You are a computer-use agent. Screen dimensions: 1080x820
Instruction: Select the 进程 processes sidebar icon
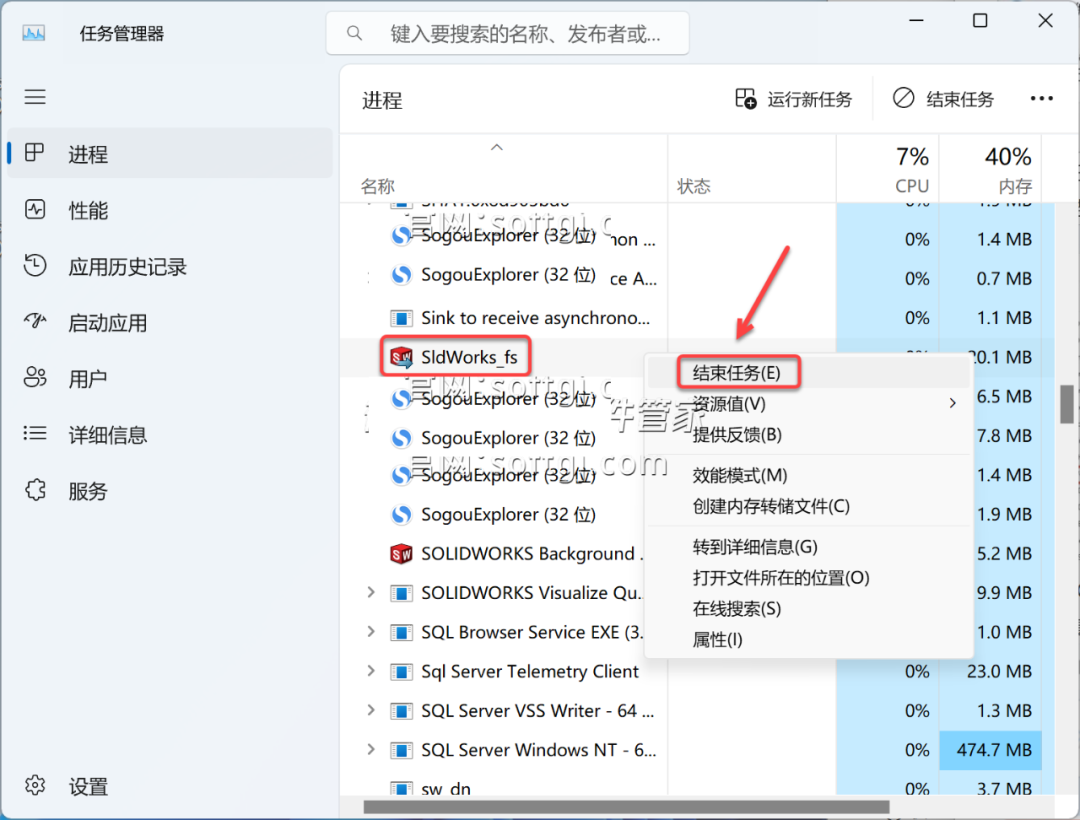point(34,153)
